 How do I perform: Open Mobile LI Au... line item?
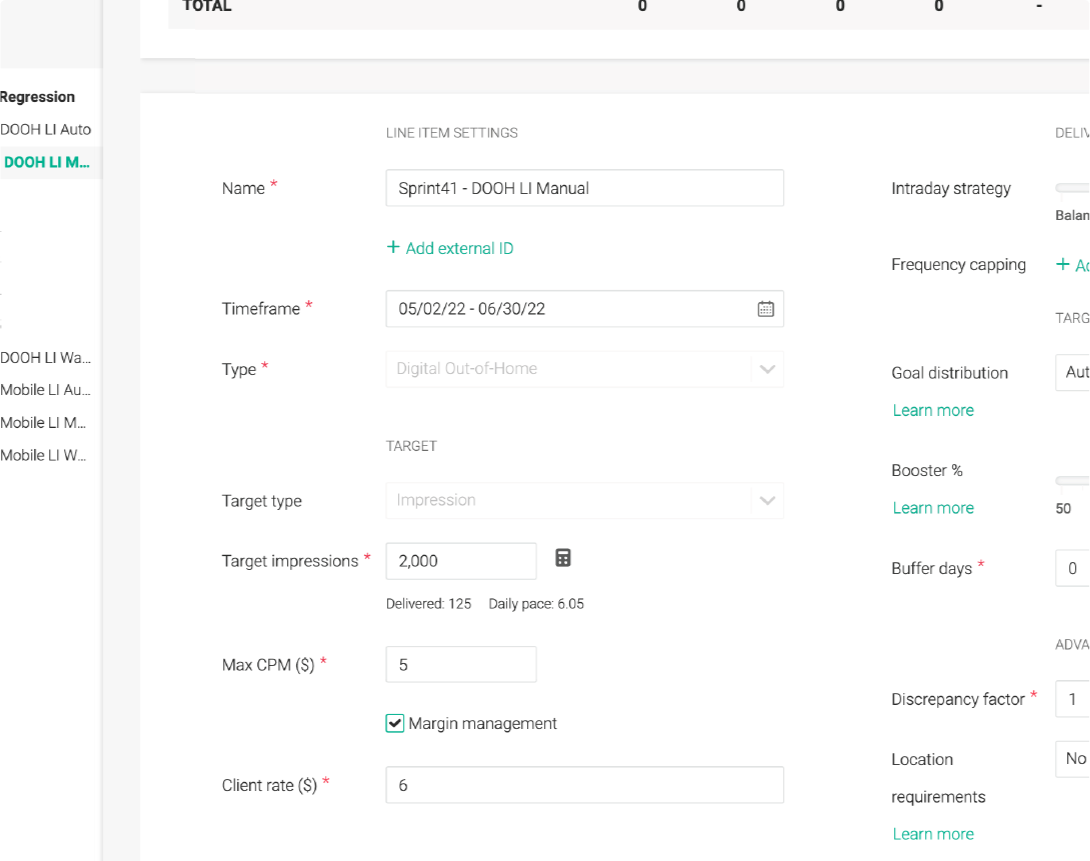click(x=46, y=390)
